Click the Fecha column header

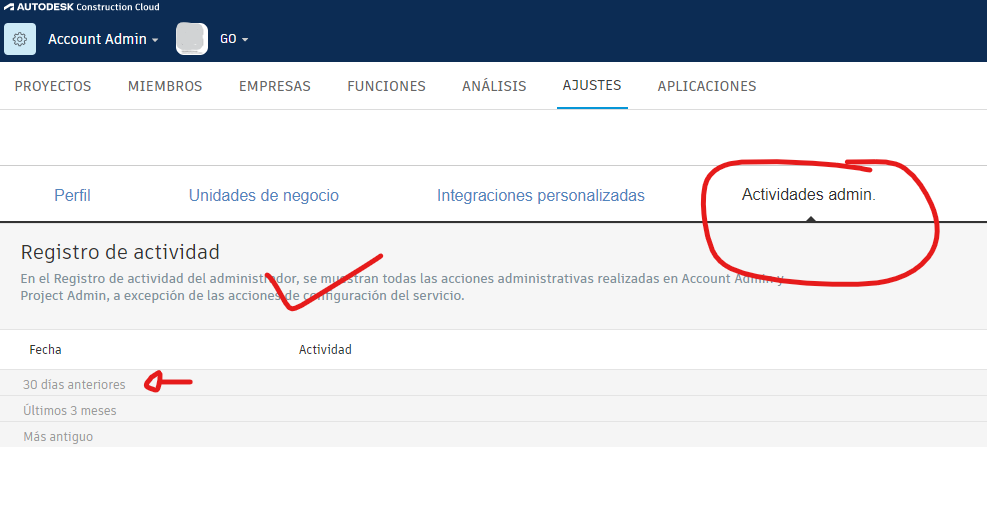coord(45,349)
